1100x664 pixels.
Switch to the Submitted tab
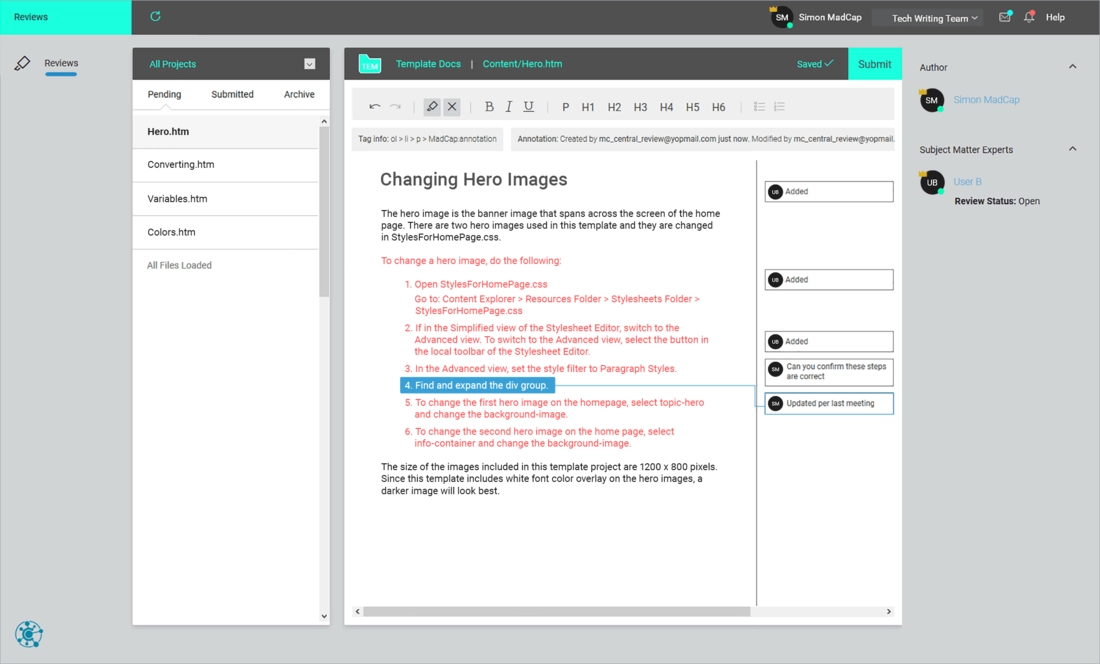point(232,94)
